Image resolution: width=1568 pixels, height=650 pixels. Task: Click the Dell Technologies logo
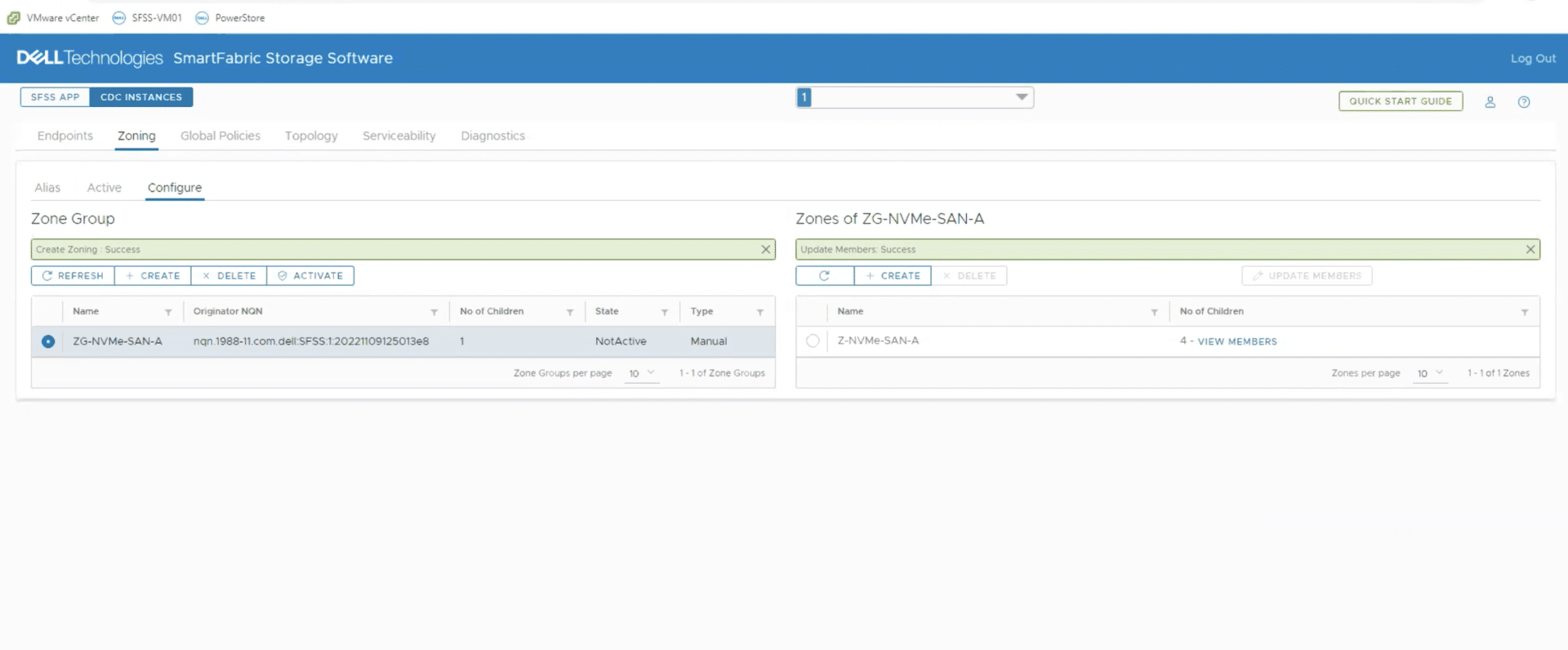[90, 58]
